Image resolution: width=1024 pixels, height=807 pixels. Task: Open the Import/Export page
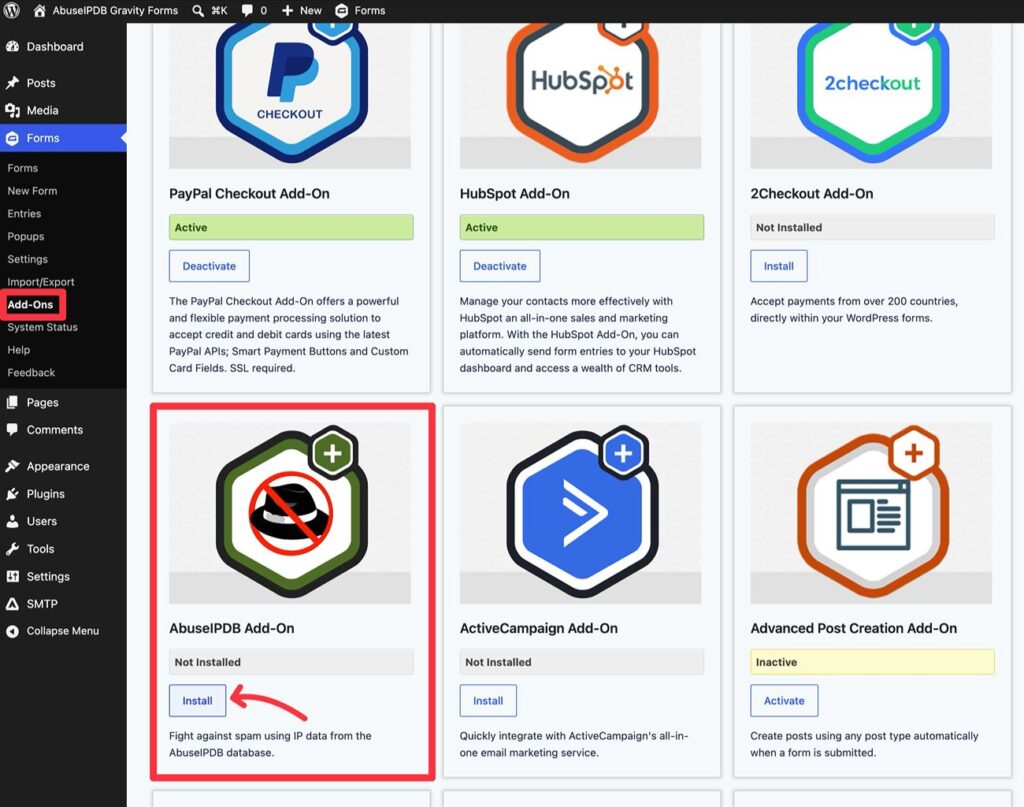coord(40,282)
